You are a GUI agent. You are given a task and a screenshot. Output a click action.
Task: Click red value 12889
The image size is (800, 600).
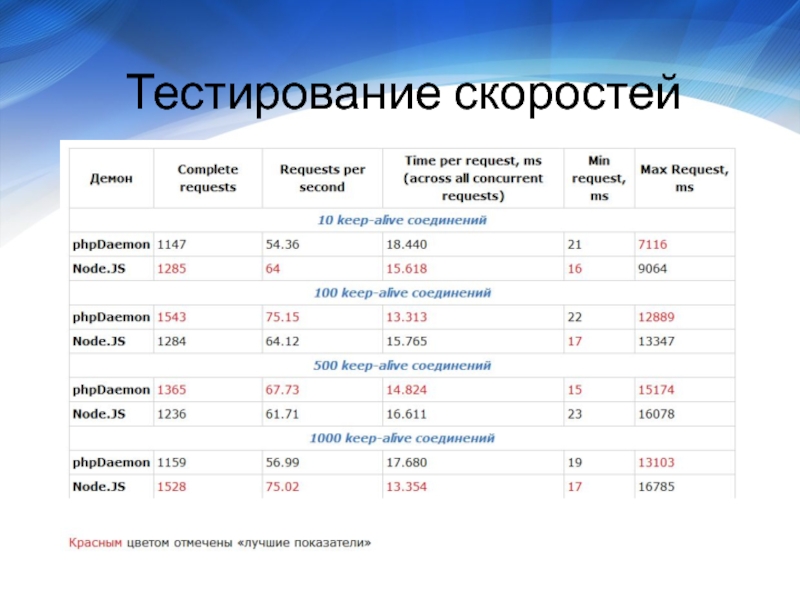tap(656, 317)
